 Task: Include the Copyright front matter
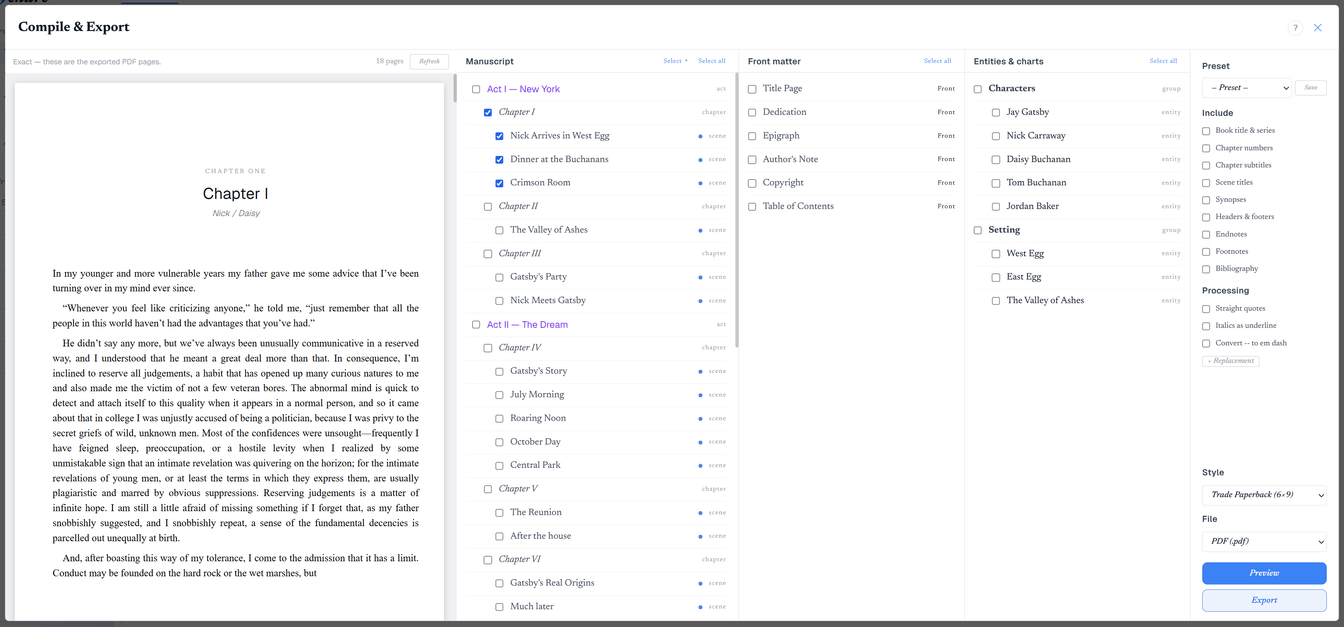click(752, 183)
